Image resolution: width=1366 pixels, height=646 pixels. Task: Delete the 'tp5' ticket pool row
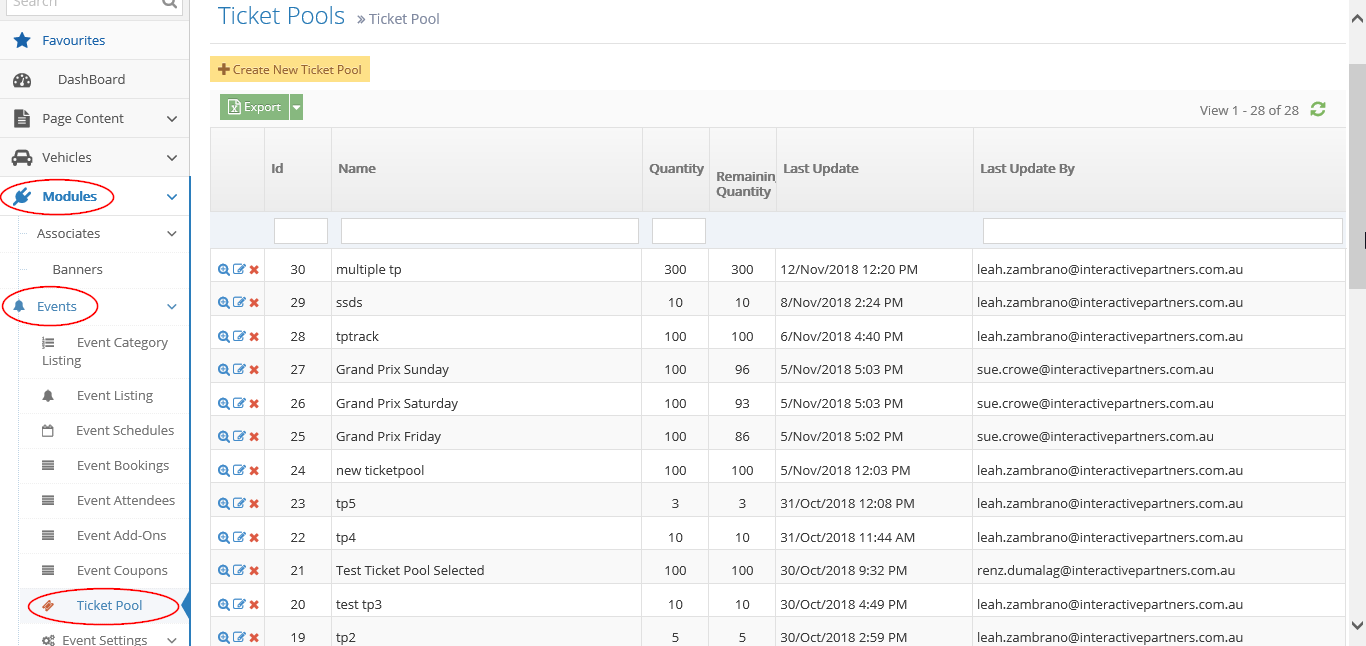[254, 504]
